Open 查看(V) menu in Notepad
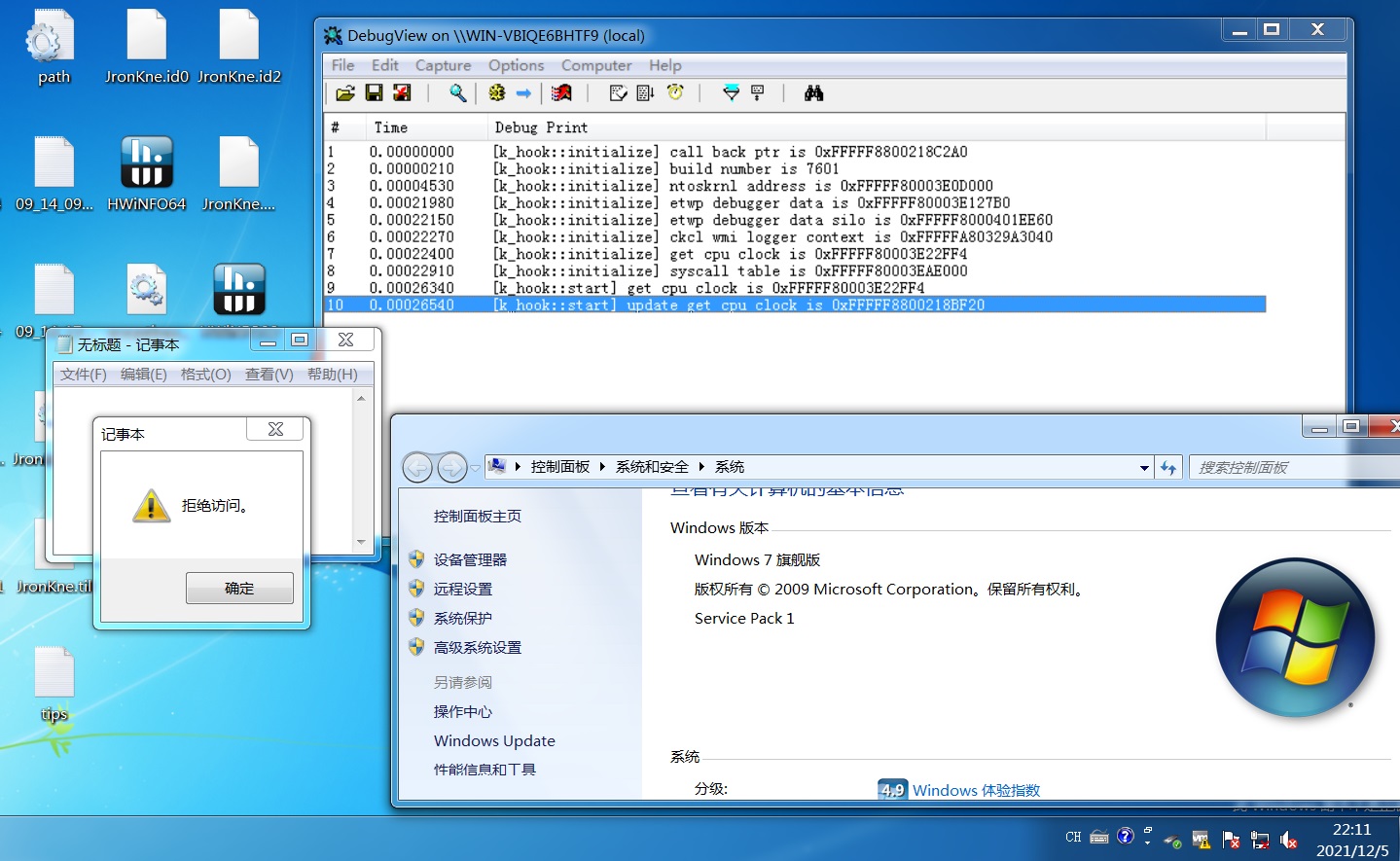The width and height of the screenshot is (1400, 861). (269, 375)
